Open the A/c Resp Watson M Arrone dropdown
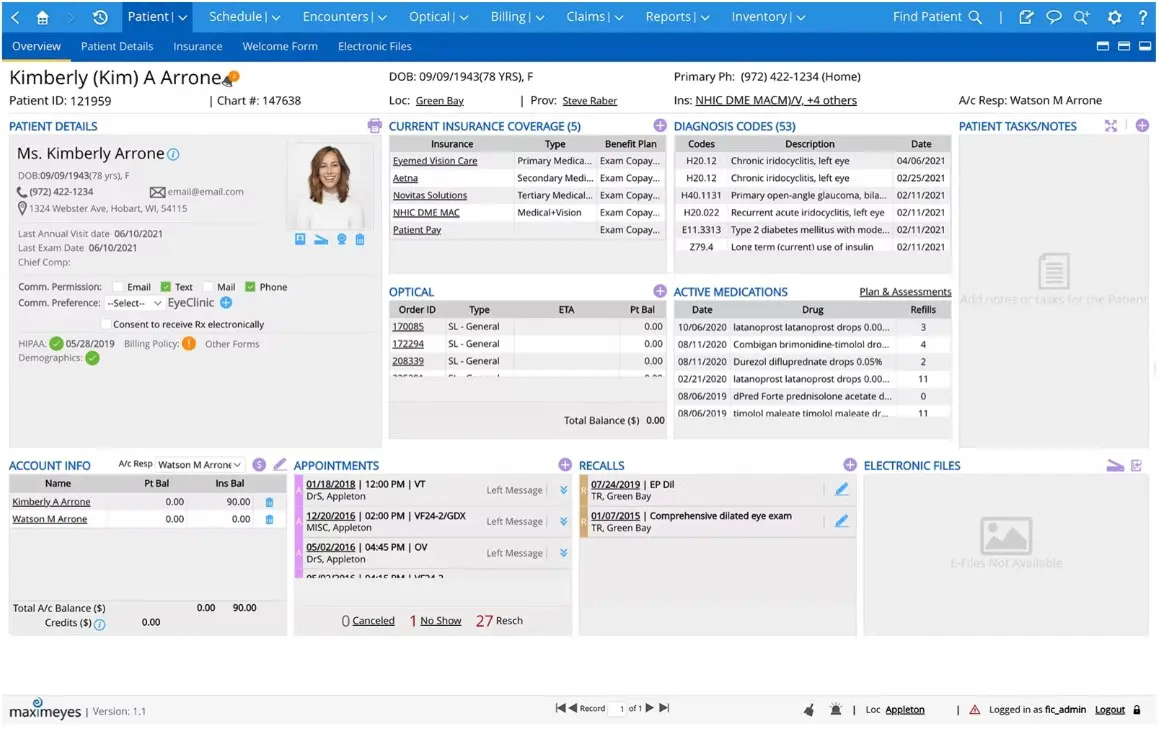1159x729 pixels. click(199, 464)
